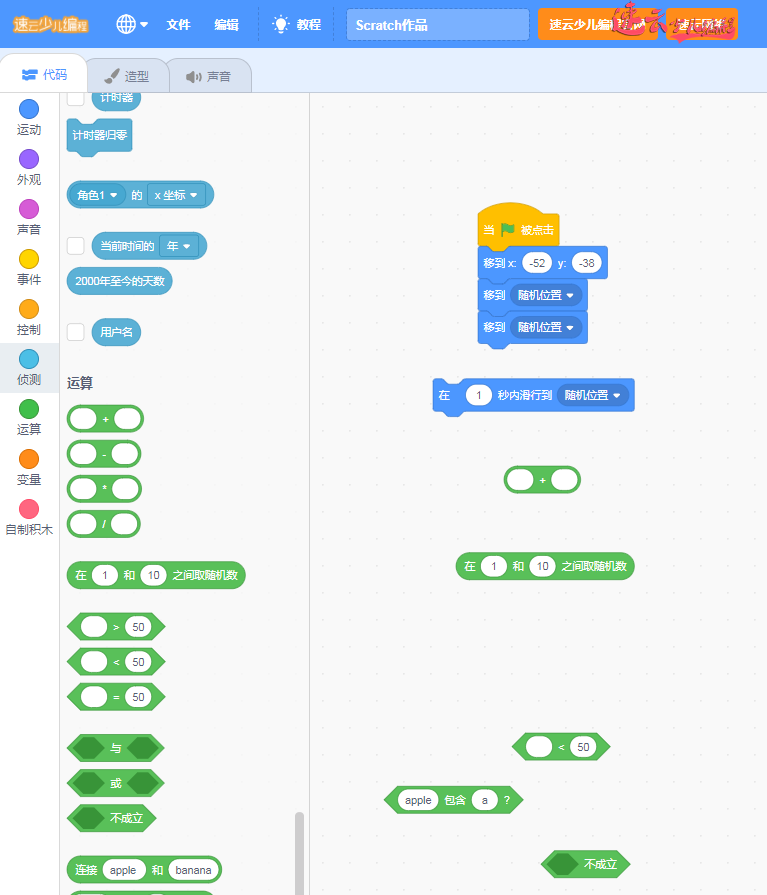Open the 角色1 dropdown in sensing block
Screen dimensions: 767x895
(x=99, y=195)
